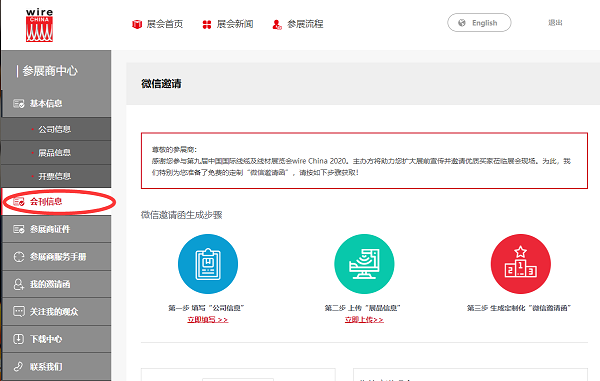Click the wire China logo
This screenshot has width=600, height=381.
coord(39,25)
